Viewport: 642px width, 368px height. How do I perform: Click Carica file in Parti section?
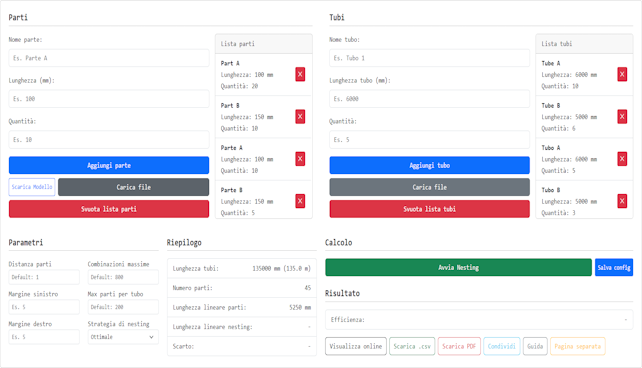133,187
